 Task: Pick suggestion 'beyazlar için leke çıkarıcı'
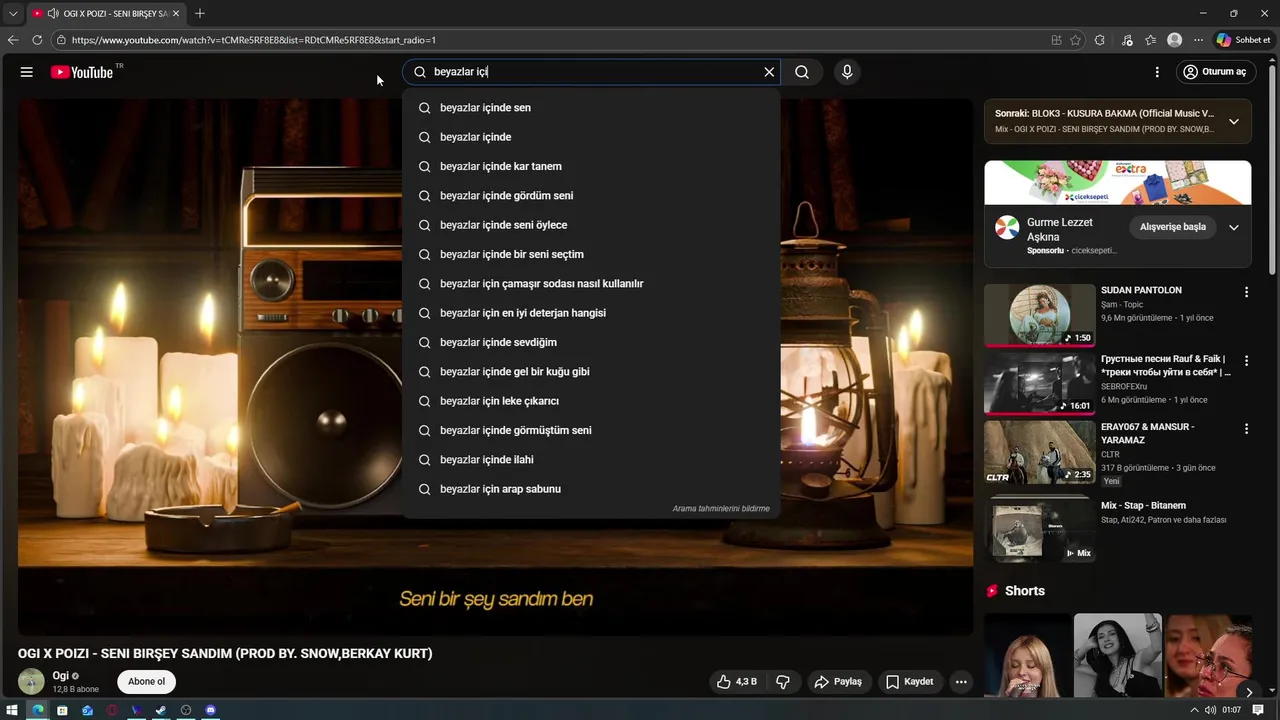tap(591, 401)
